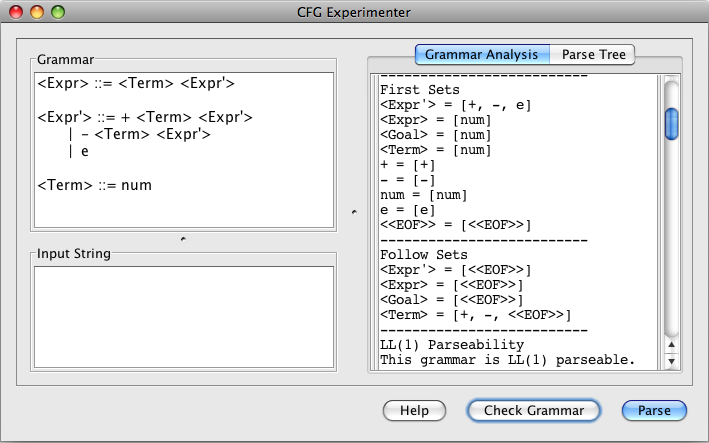The height and width of the screenshot is (443, 709).
Task: Click the line "e = [e]"
Action: pyautogui.click(x=407, y=210)
